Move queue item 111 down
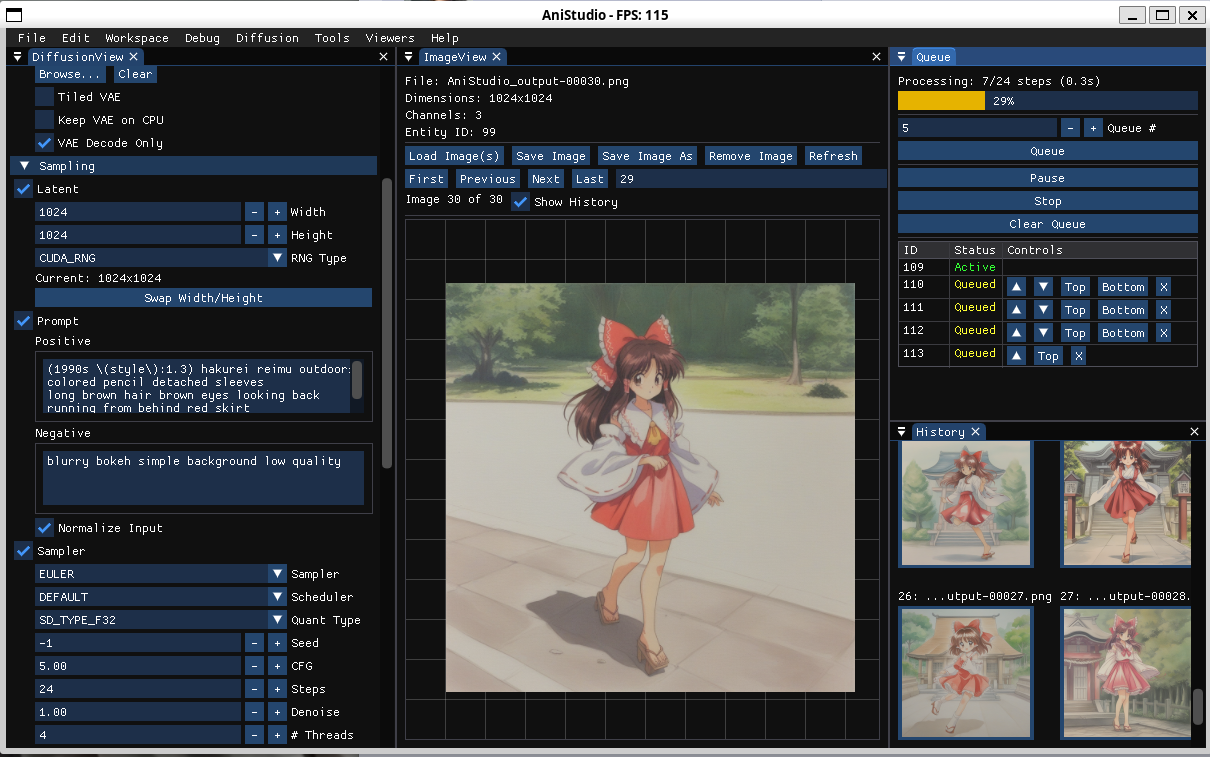The height and width of the screenshot is (757, 1210). tap(1043, 310)
